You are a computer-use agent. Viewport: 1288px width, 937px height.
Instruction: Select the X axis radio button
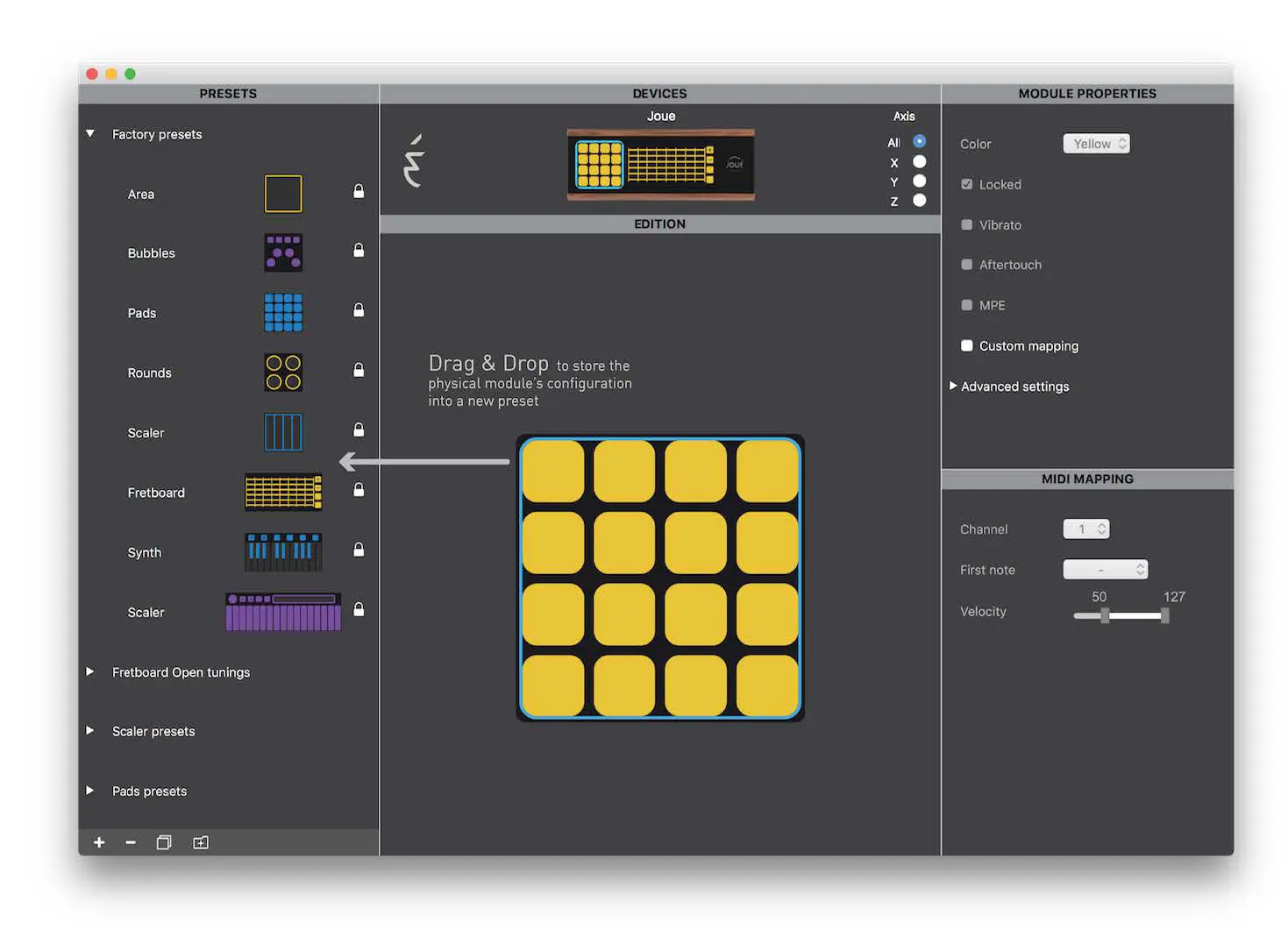pos(919,162)
